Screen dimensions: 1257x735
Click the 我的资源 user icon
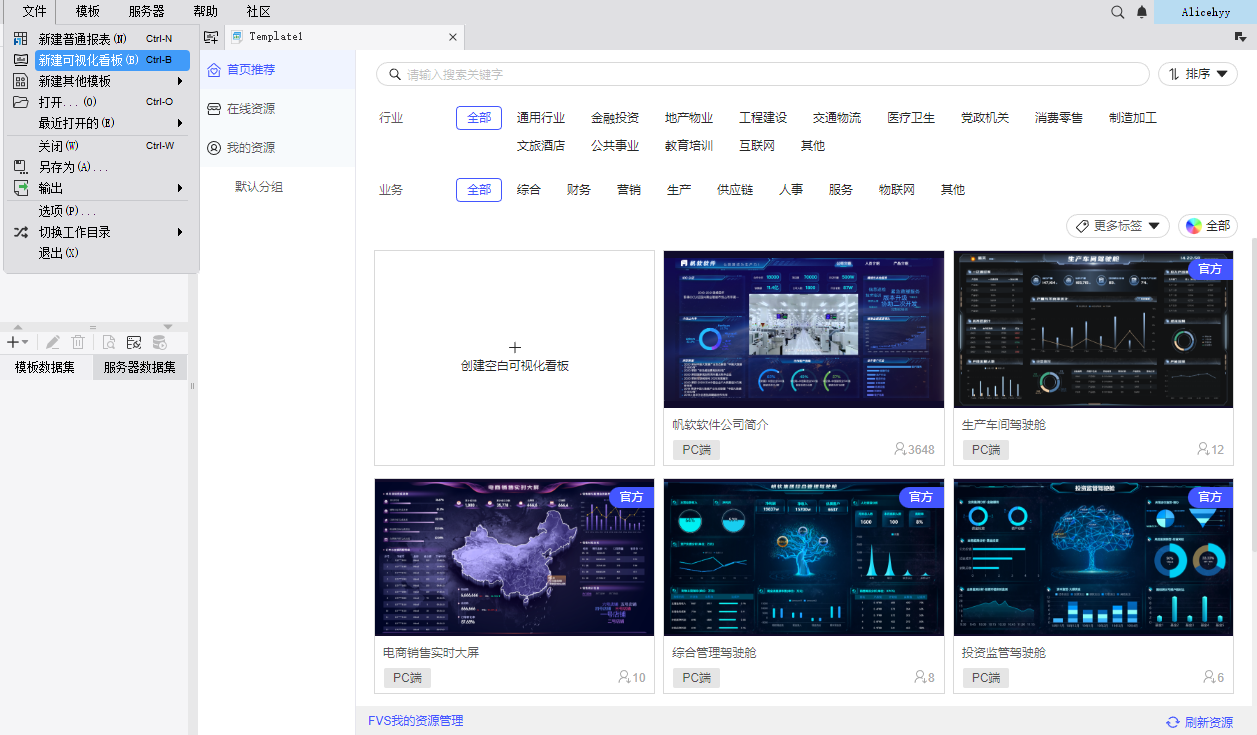[x=213, y=148]
